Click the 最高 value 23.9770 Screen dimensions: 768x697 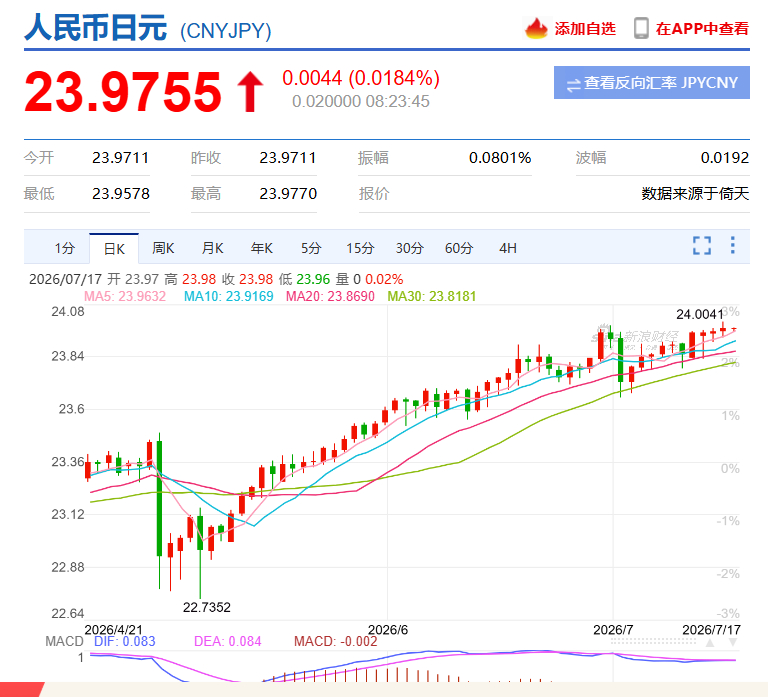coord(288,193)
